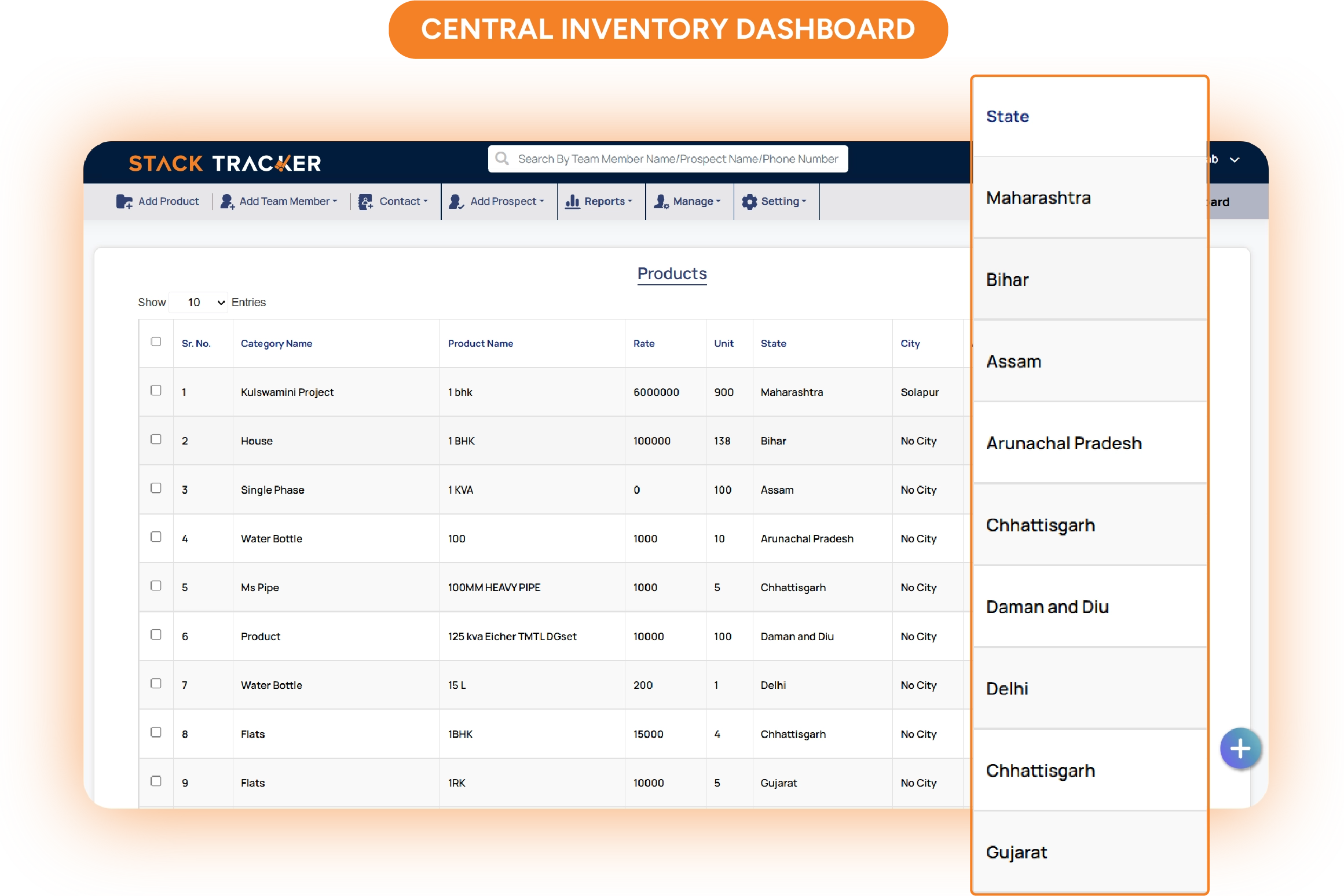
Task: Open the Manage menu
Action: coord(693,201)
